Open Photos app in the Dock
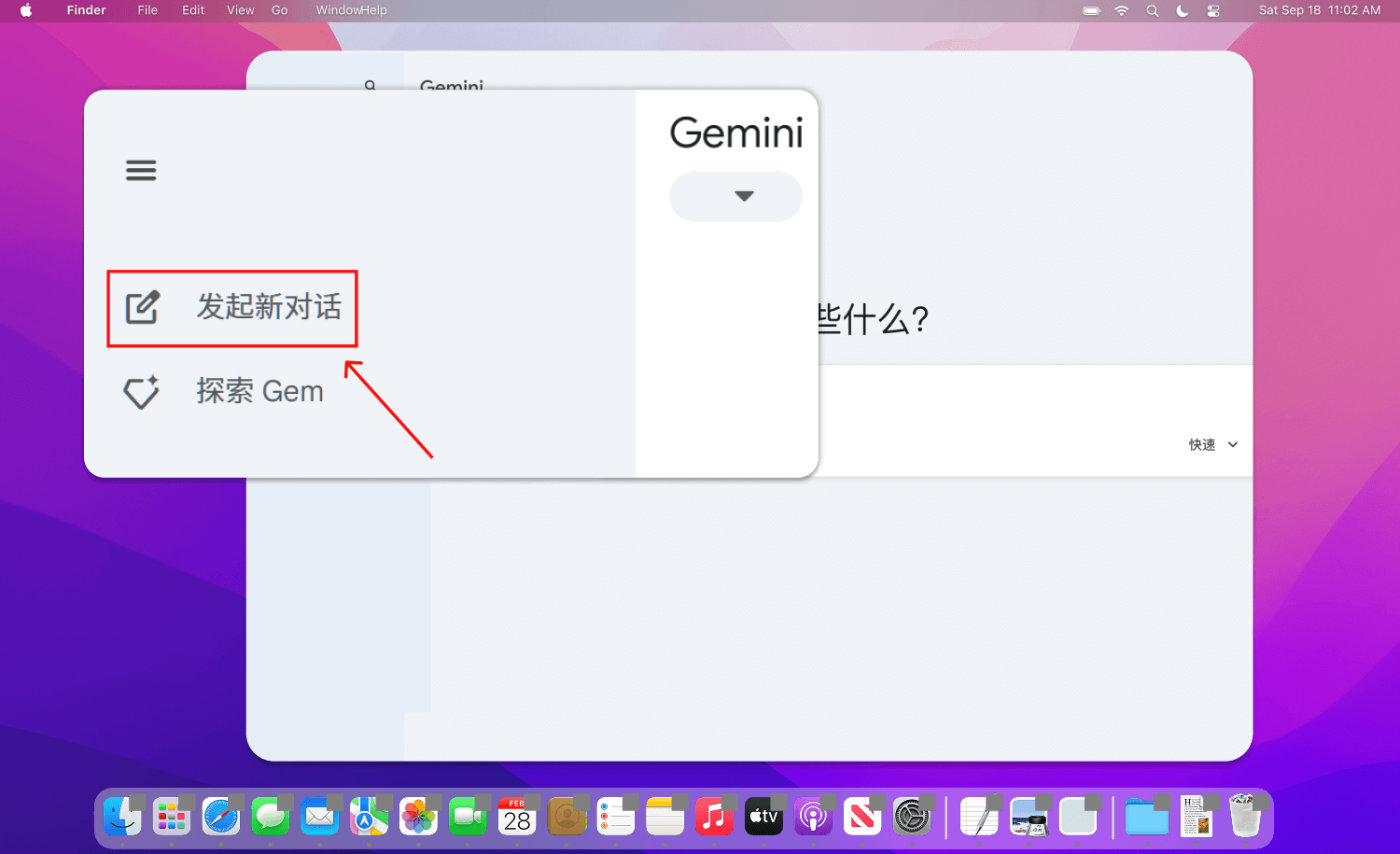Screen dimensions: 1400x854 coord(418,818)
